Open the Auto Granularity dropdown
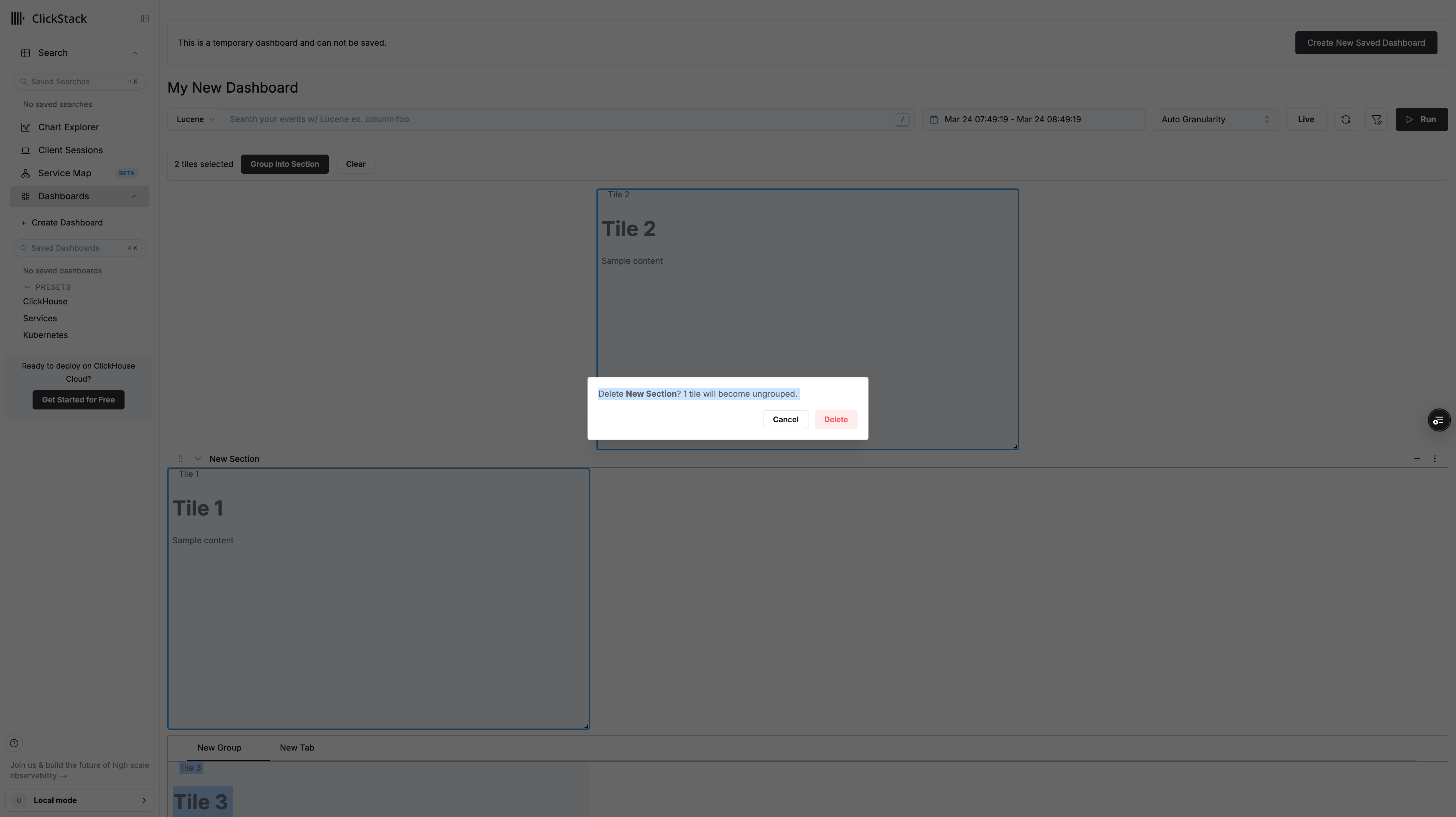Viewport: 1456px width, 817px height. click(x=1215, y=119)
